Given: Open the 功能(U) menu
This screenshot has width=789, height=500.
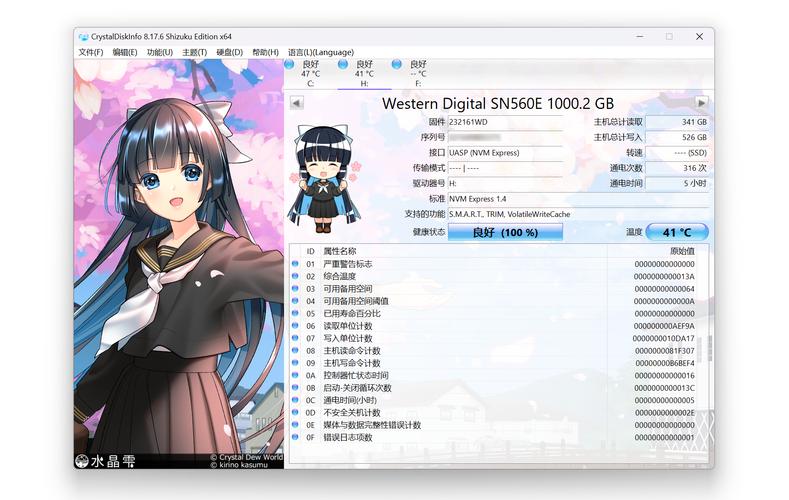Looking at the screenshot, I should tap(160, 52).
